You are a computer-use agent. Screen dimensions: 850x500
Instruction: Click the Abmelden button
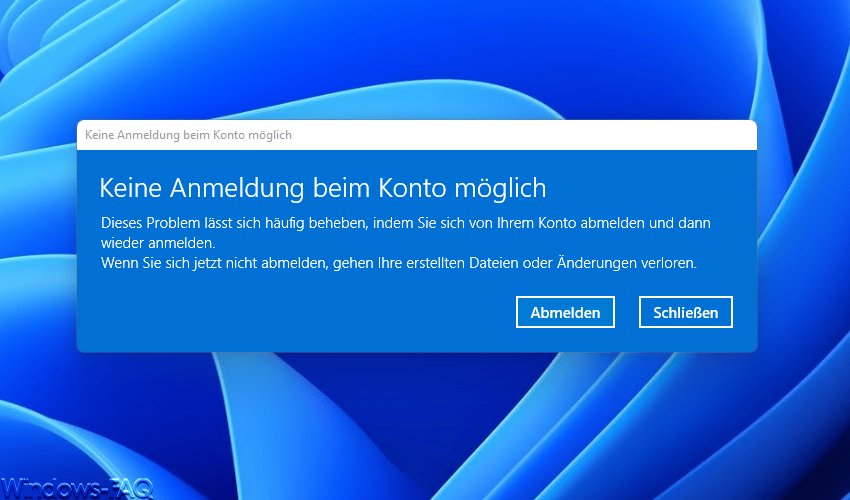point(565,312)
